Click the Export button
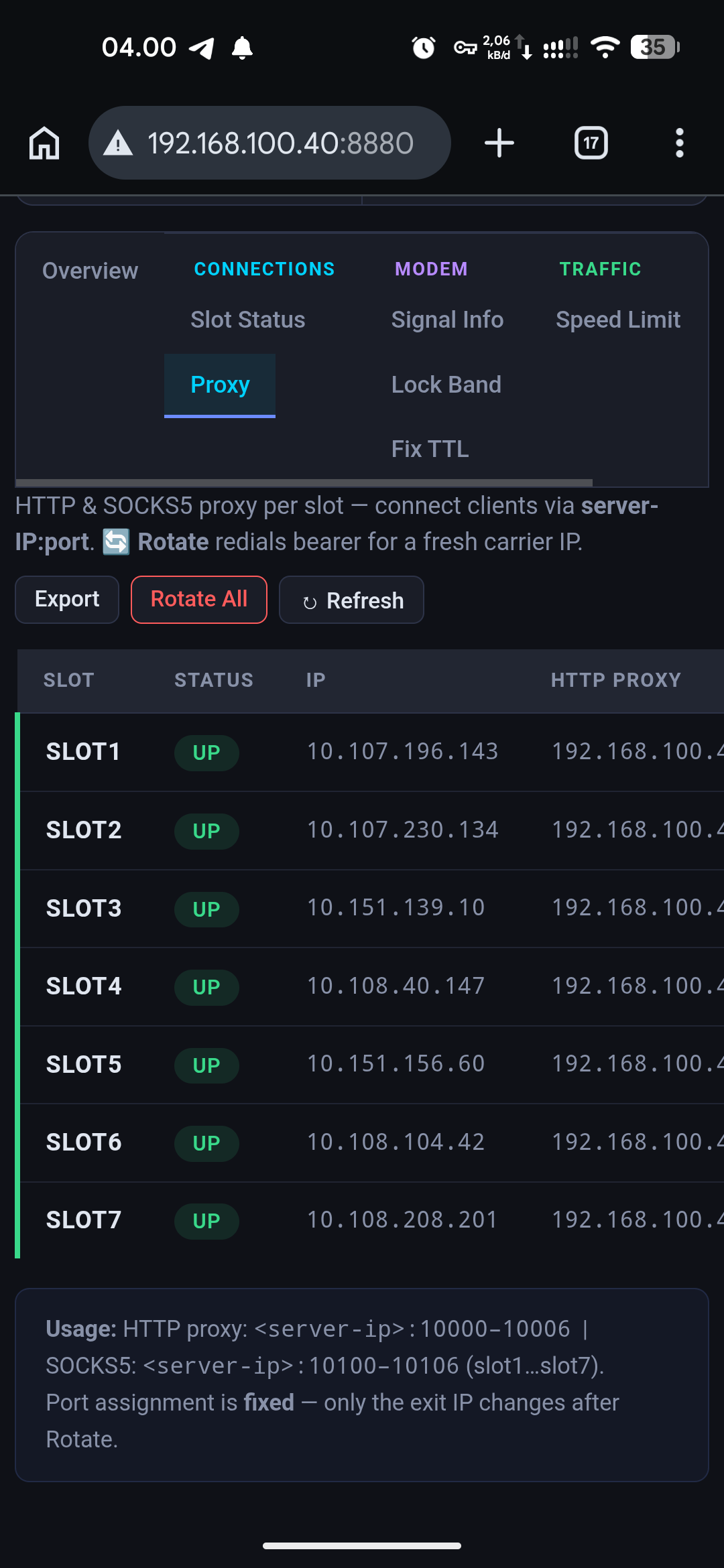724x1568 pixels. 67,599
